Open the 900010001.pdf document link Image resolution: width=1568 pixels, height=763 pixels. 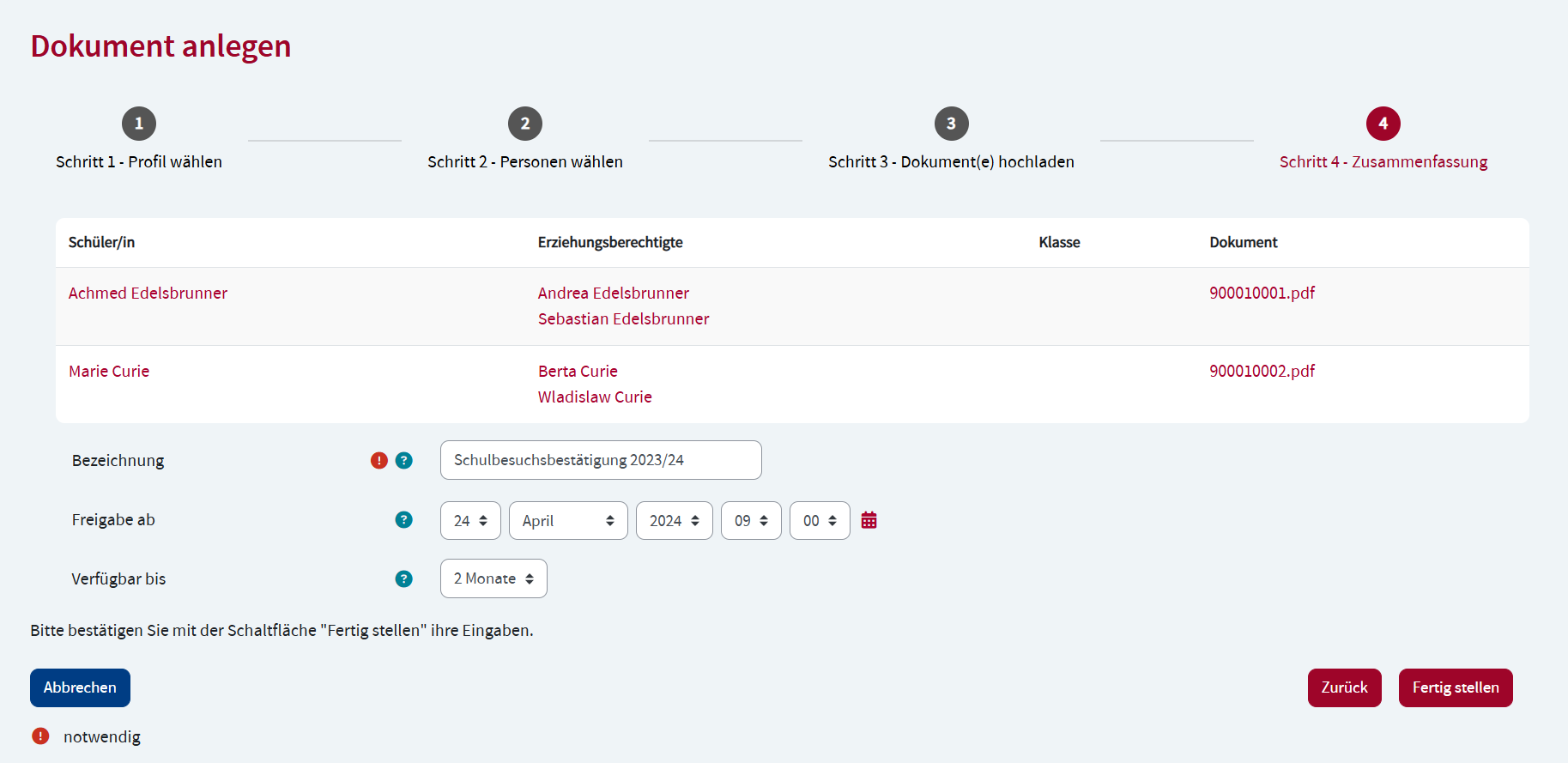(1262, 294)
